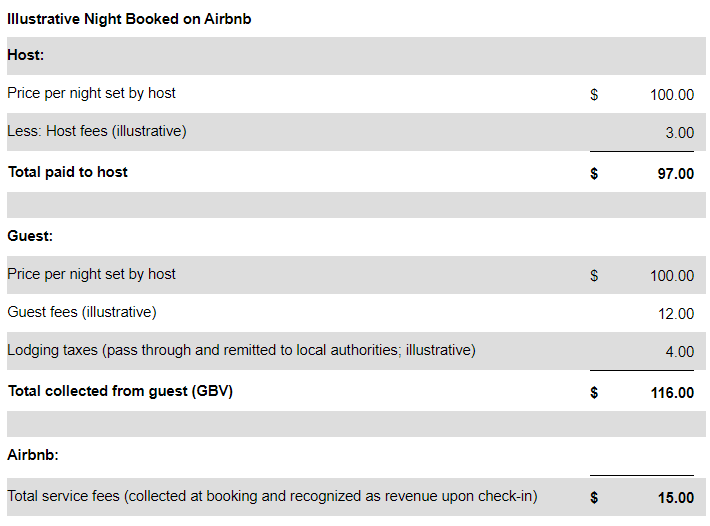
Task: Select the 4.00 lodging taxes value
Action: click(x=679, y=352)
